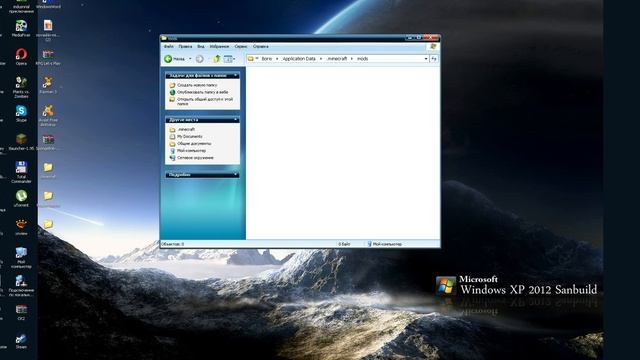Open breadcrumb arrow after Application Data
640x360 pixels.
(x=321, y=59)
